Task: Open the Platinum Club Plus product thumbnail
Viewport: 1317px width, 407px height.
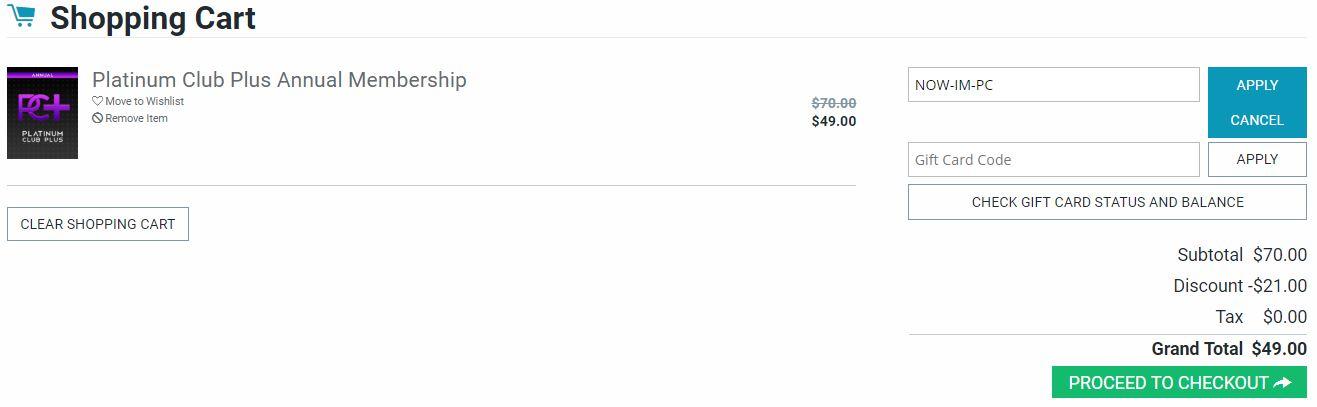Action: [42, 113]
